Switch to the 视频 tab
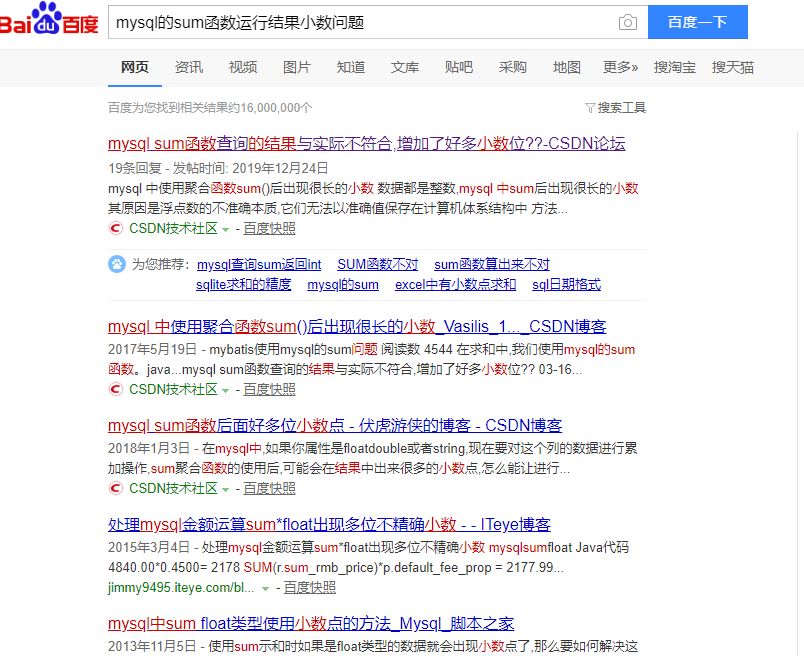Image resolution: width=804 pixels, height=656 pixels. click(x=243, y=67)
